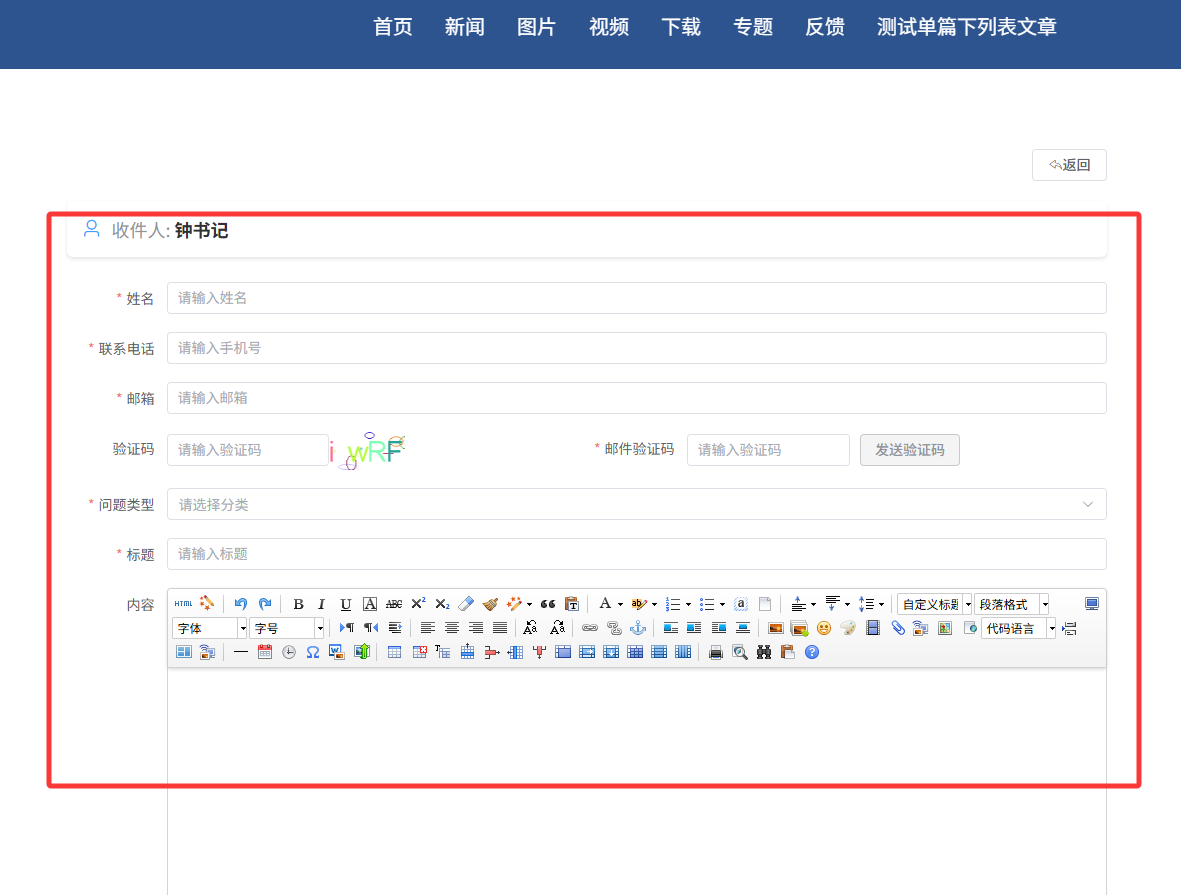Toggle the editor fullscreen mode
Viewport: 1181px width, 895px height.
click(x=1092, y=604)
